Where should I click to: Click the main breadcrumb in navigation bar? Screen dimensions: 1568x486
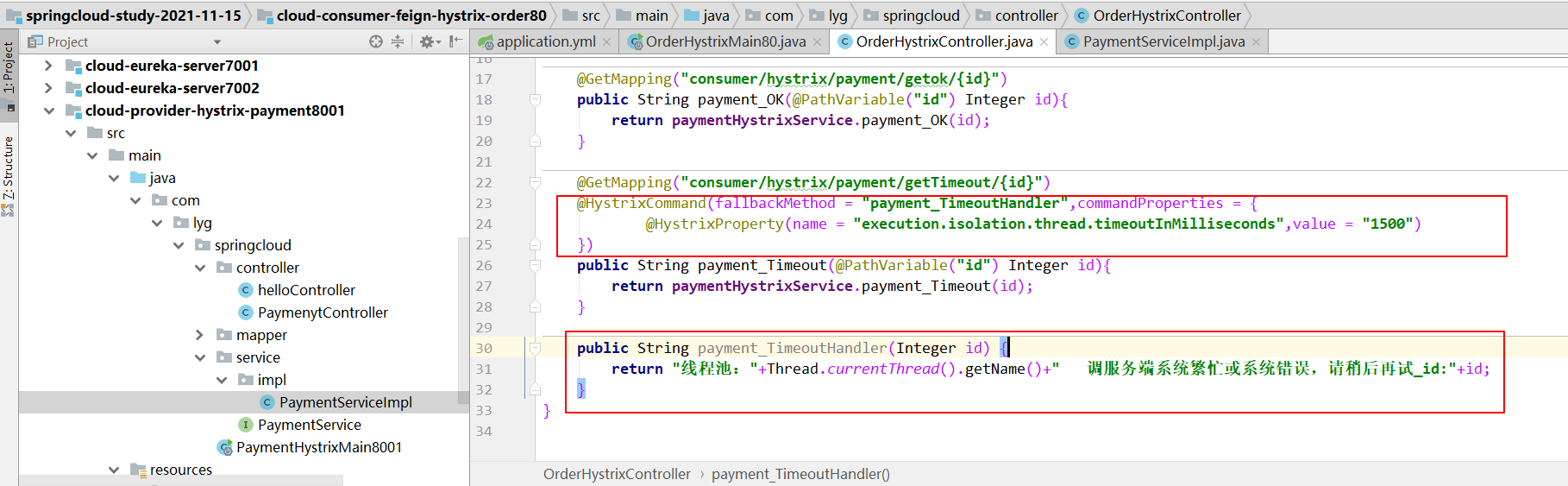[651, 16]
